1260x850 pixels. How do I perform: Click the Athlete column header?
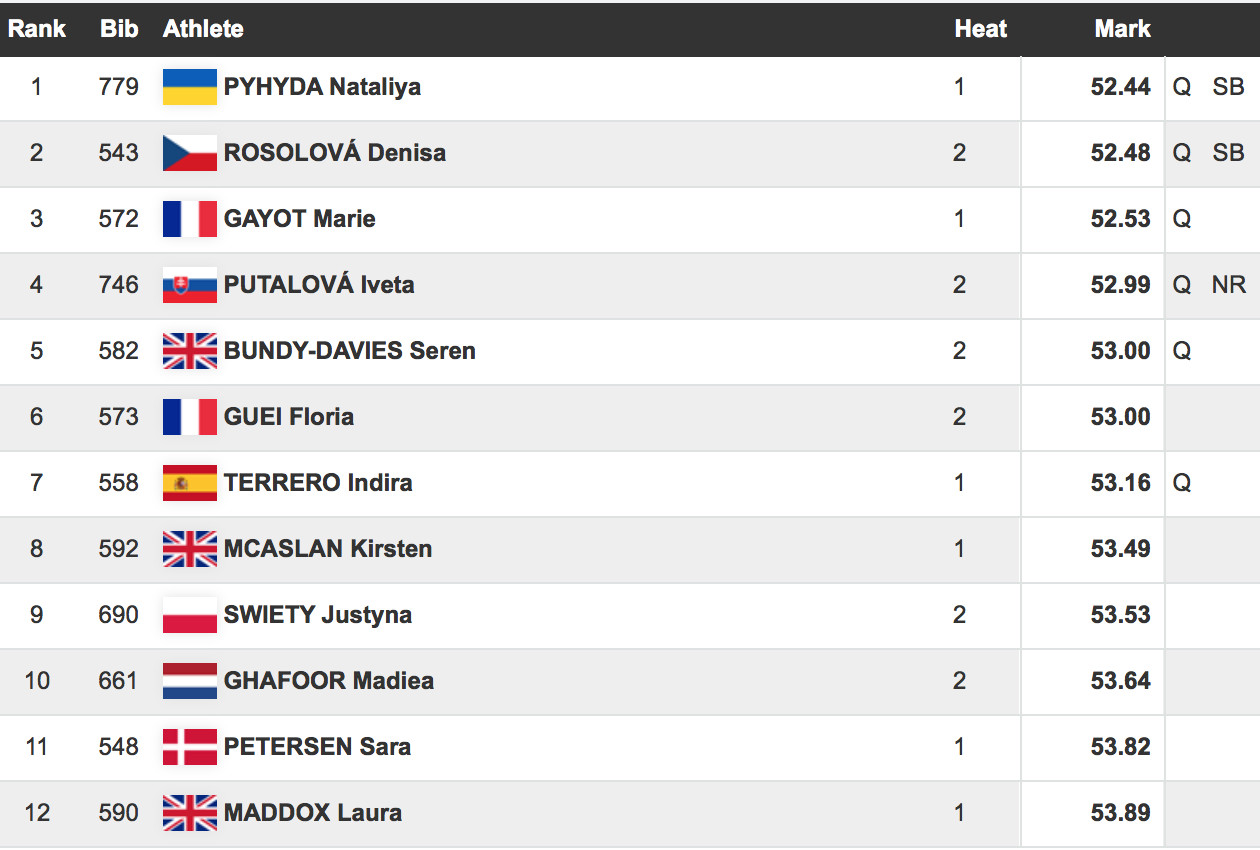[203, 29]
